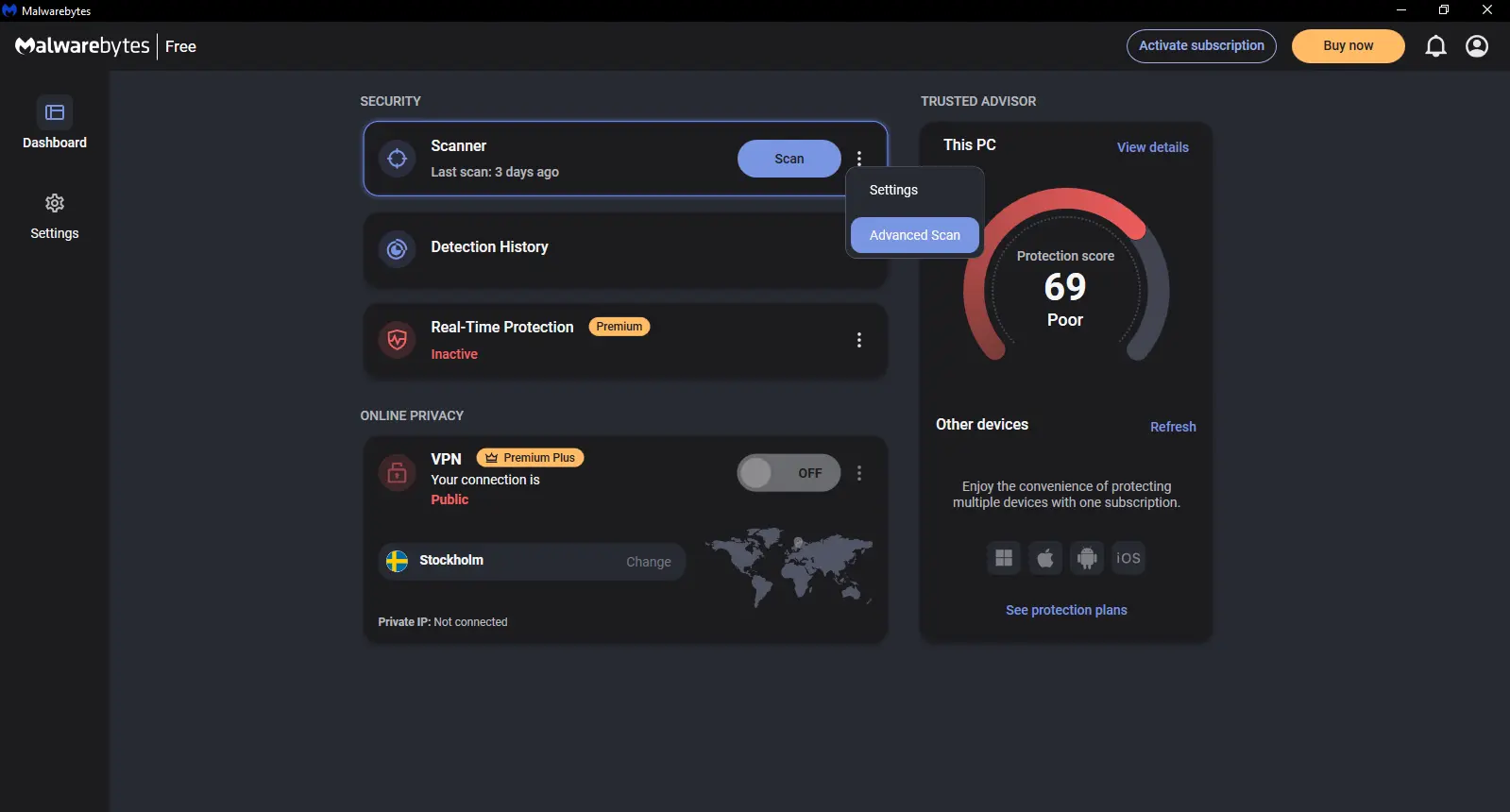The image size is (1510, 812).
Task: Start a scan with the Scan button
Action: click(789, 159)
